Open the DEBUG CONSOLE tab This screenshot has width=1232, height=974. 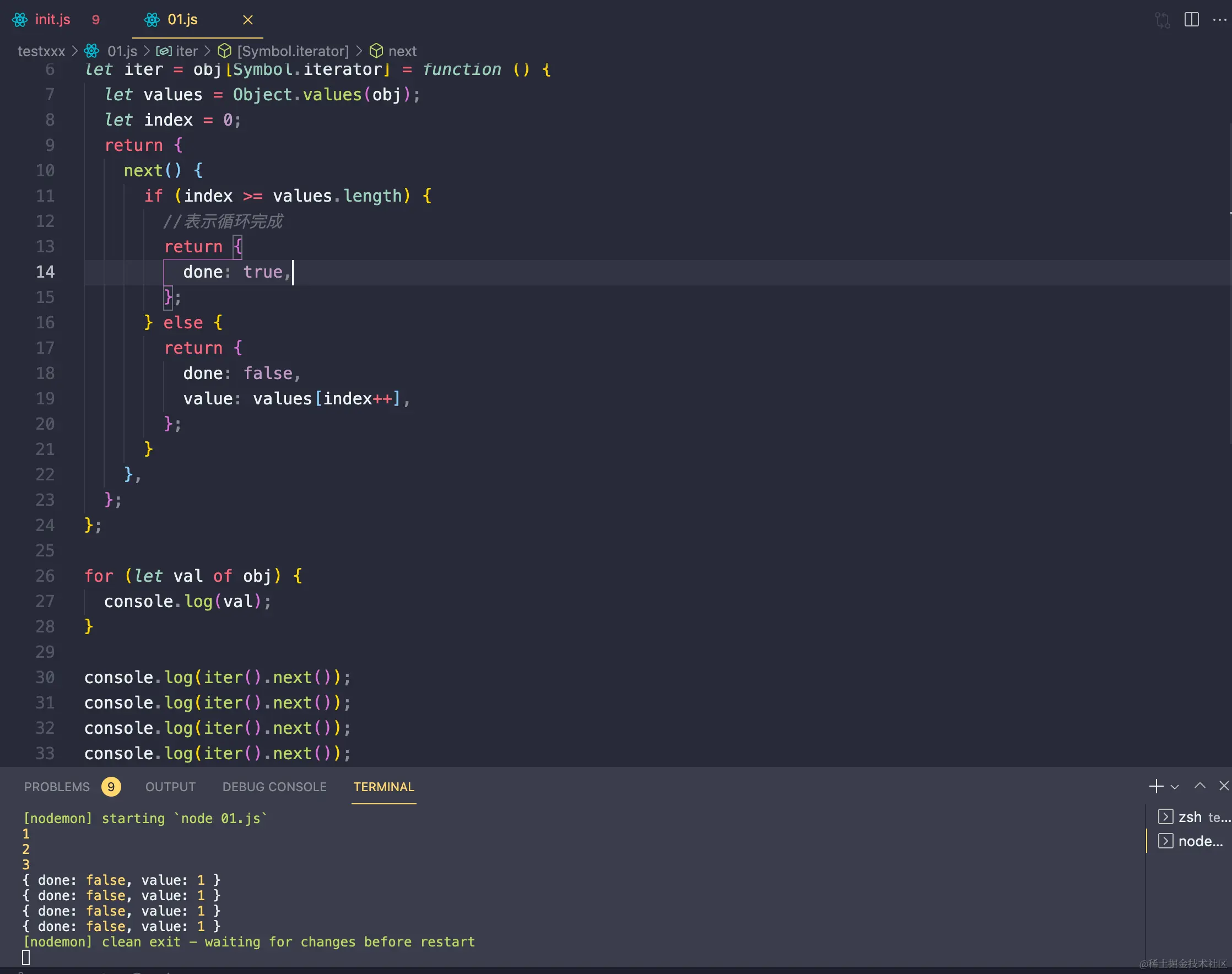pyautogui.click(x=274, y=787)
